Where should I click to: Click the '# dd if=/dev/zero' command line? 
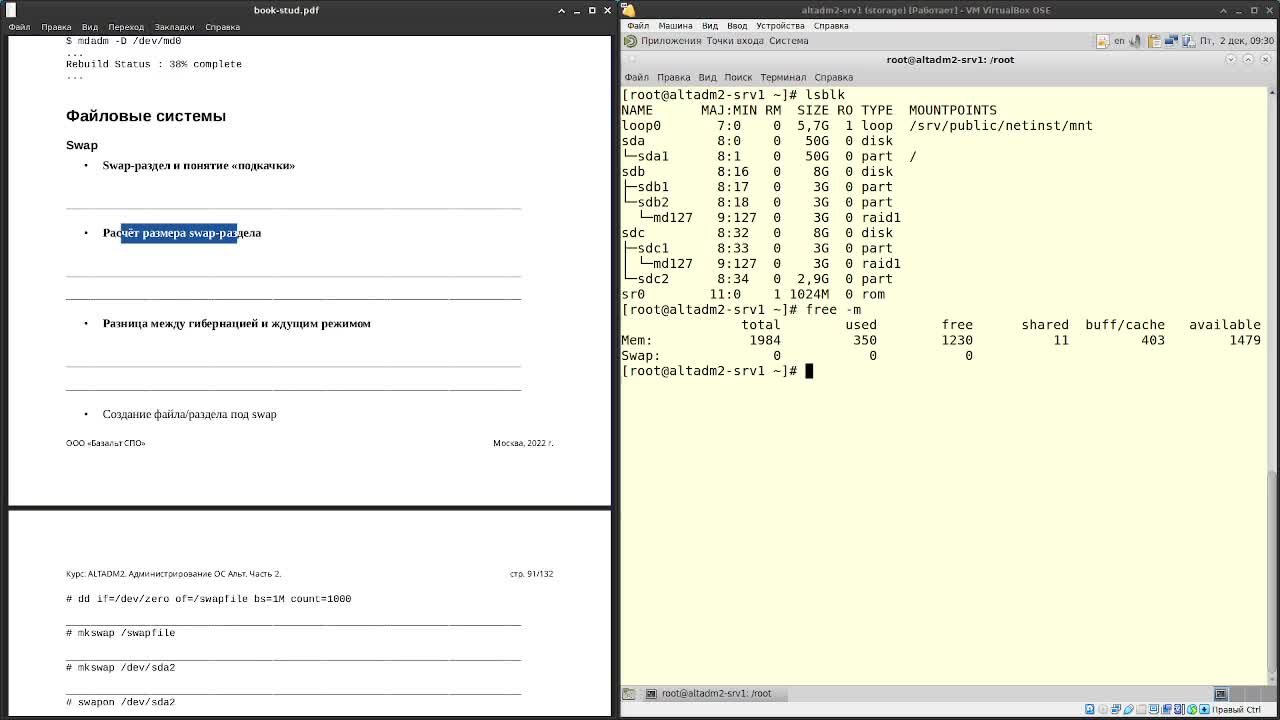tap(209, 599)
